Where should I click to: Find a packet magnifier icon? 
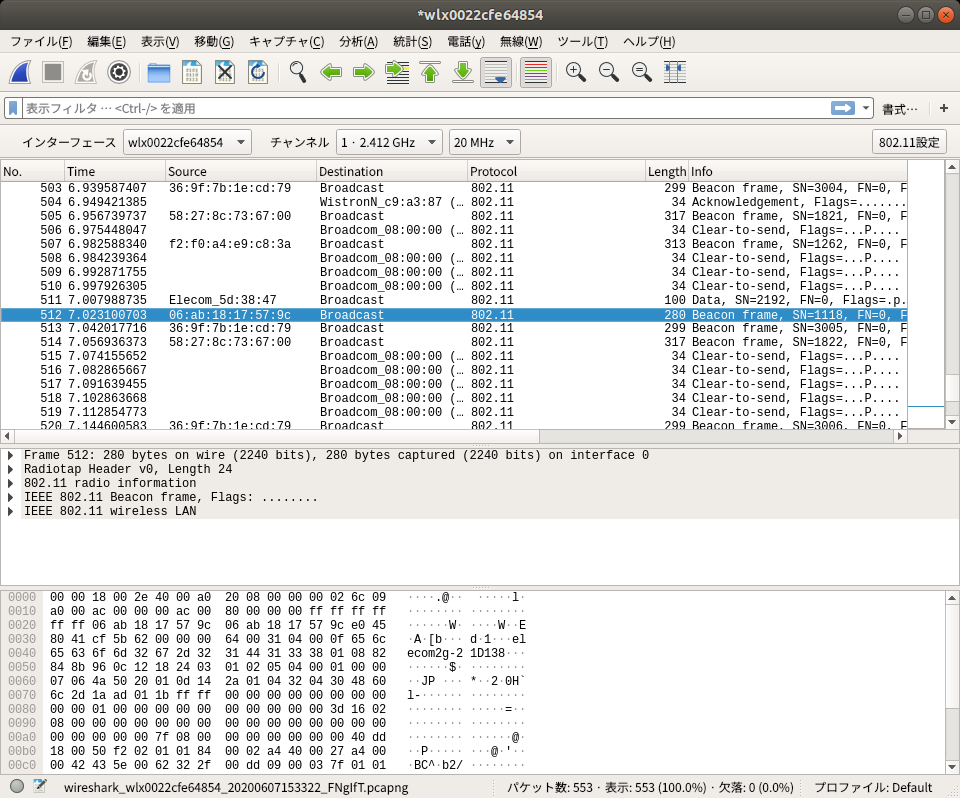[x=298, y=72]
